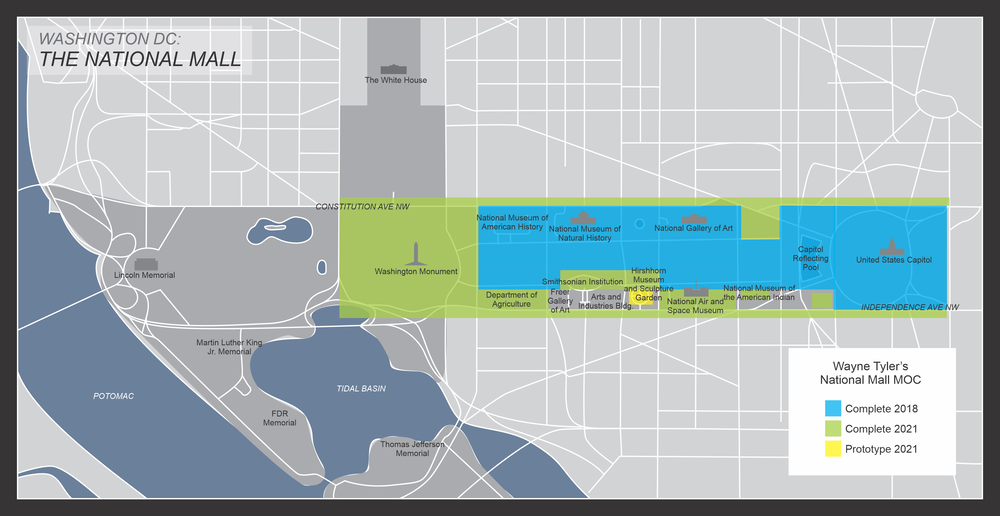Click 'FDR Memorial' label
Image resolution: width=1000 pixels, height=516 pixels.
point(280,418)
